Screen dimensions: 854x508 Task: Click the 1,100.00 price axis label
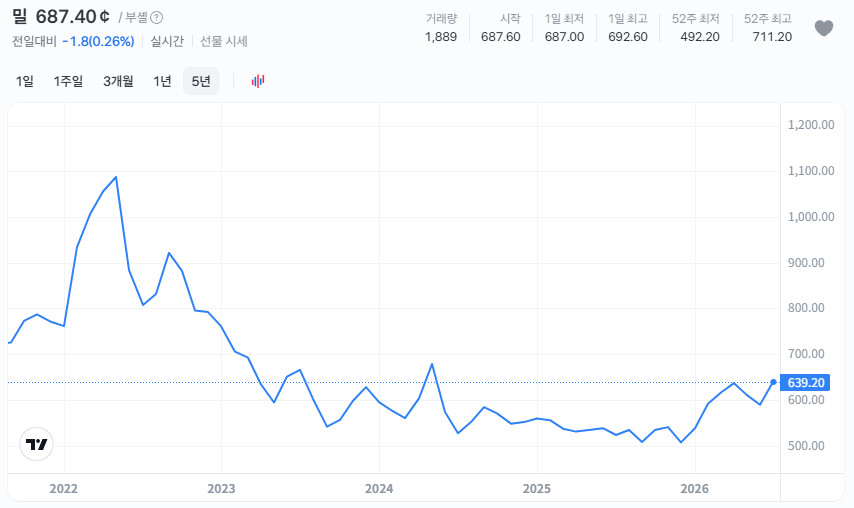click(811, 171)
